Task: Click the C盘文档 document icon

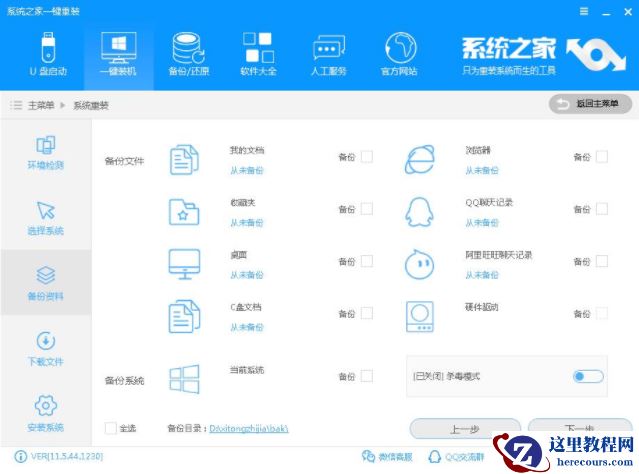Action: click(x=184, y=316)
